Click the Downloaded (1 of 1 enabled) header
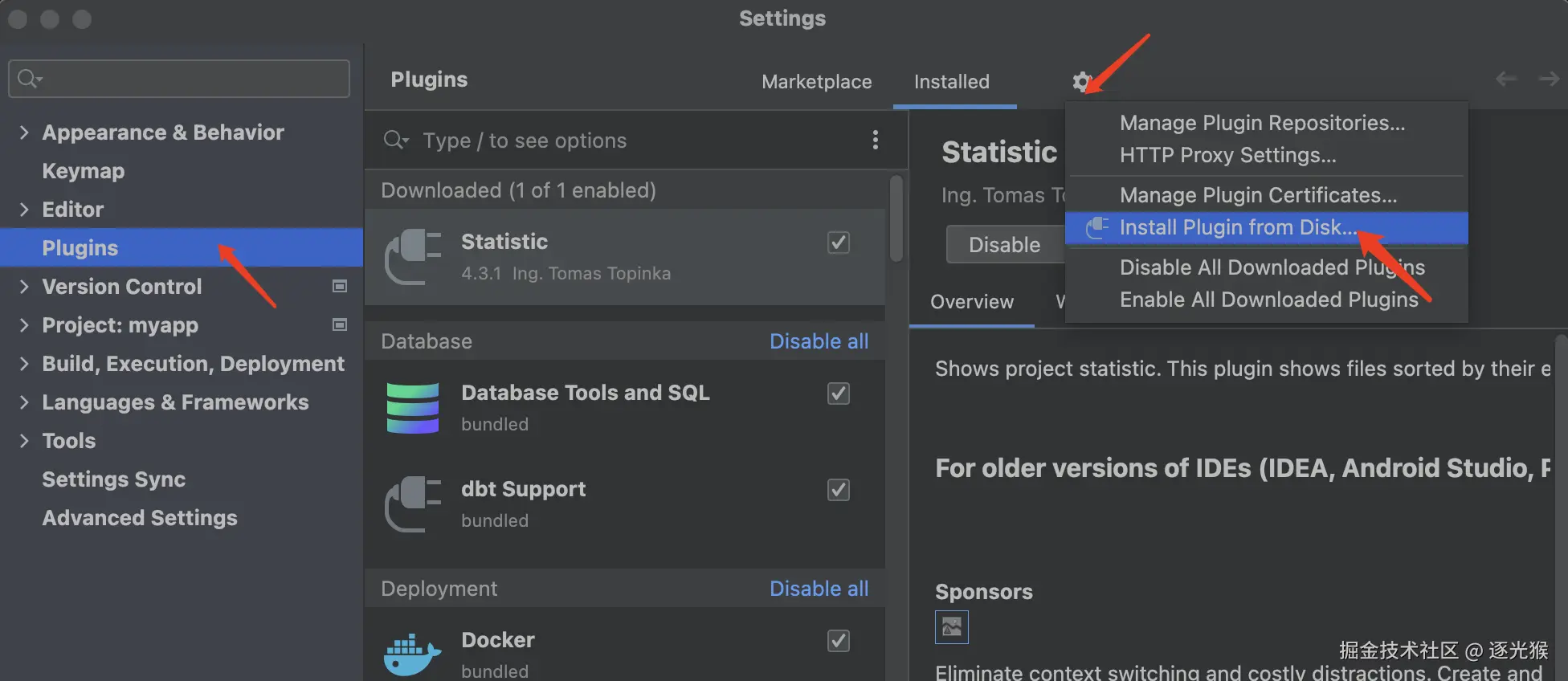 pyautogui.click(x=519, y=190)
